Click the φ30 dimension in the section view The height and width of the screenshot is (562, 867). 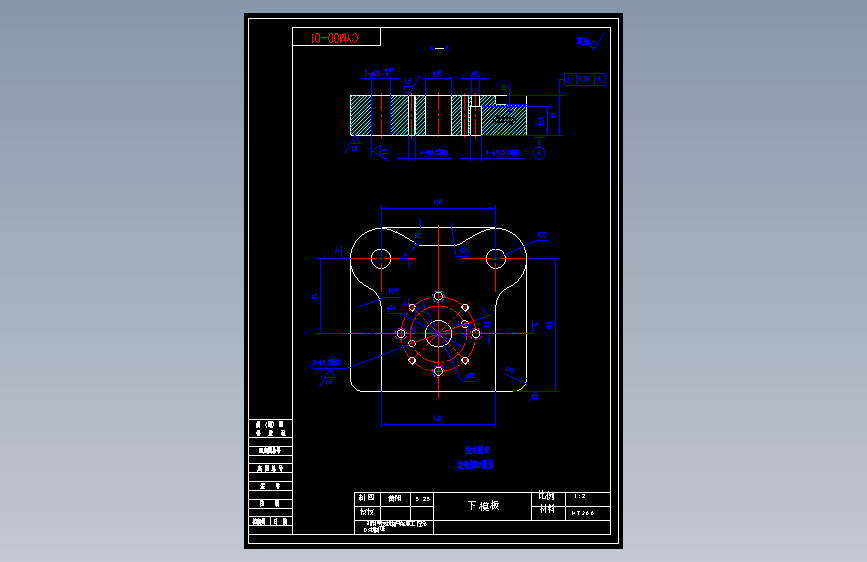[x=437, y=73]
